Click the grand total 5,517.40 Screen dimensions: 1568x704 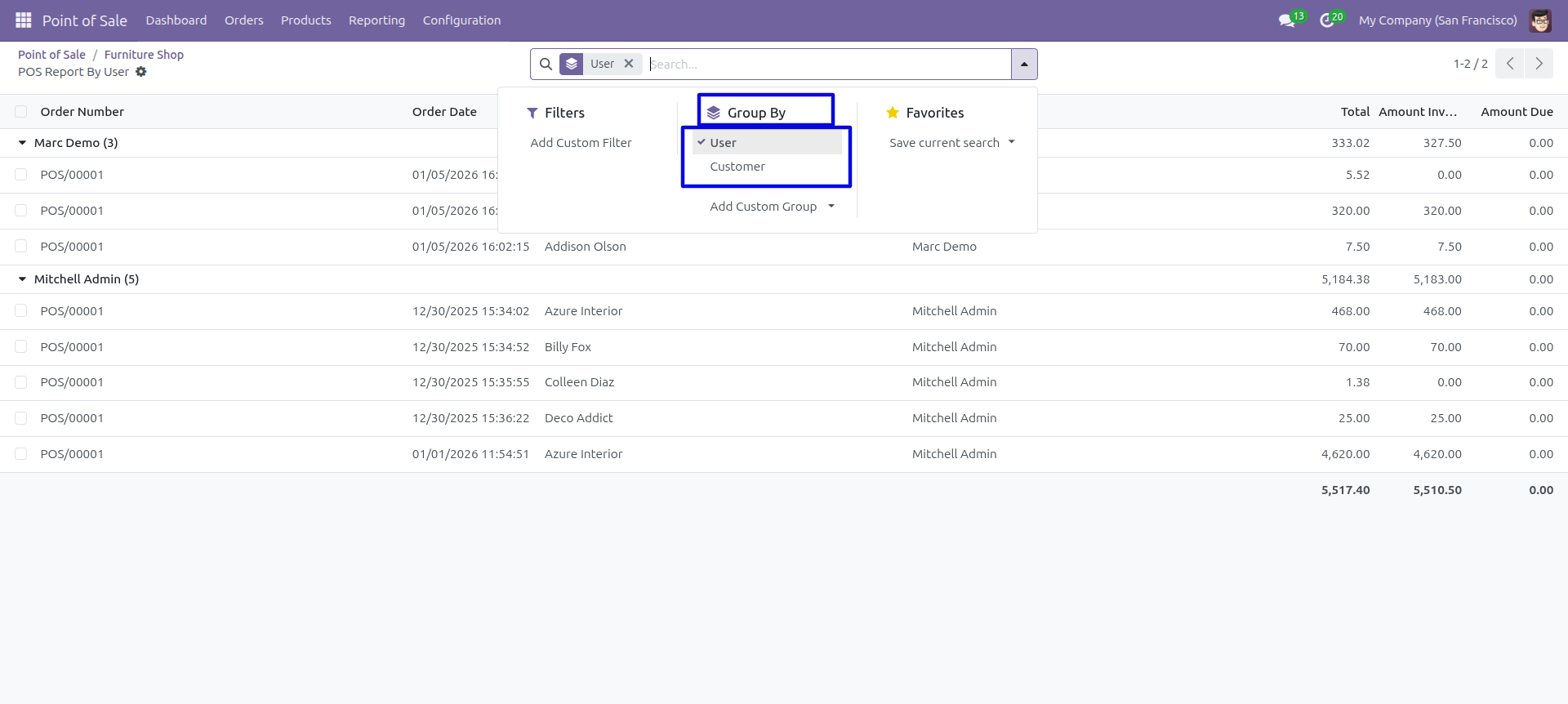click(1345, 490)
